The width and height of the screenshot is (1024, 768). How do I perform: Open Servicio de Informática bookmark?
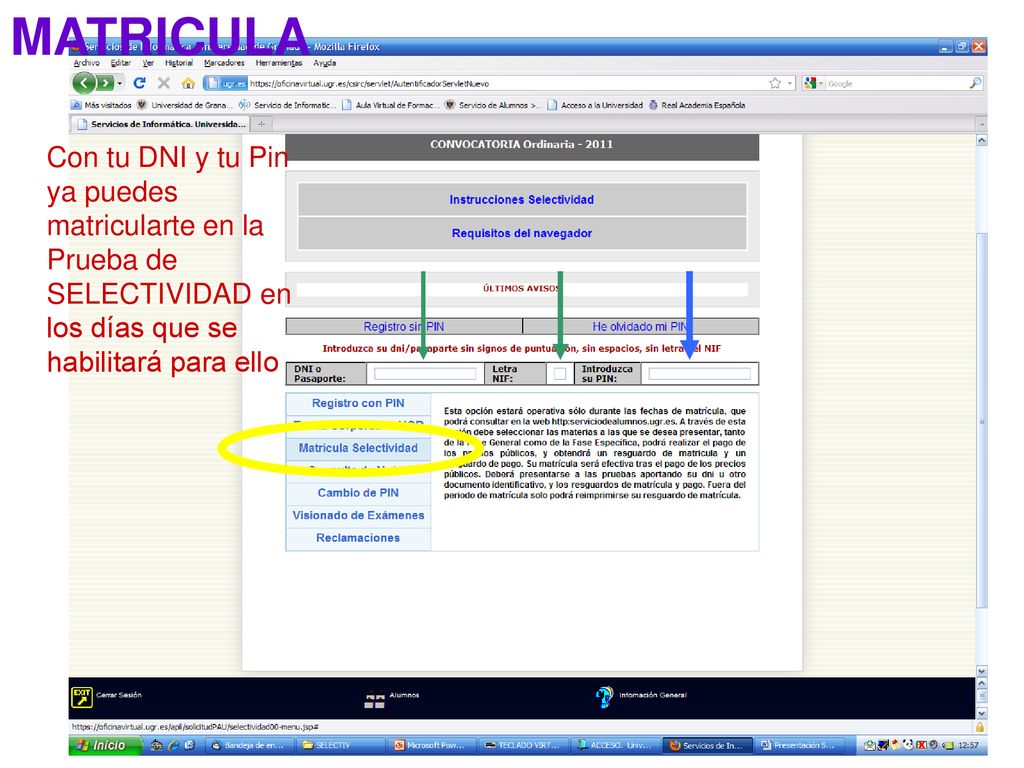pyautogui.click(x=288, y=104)
